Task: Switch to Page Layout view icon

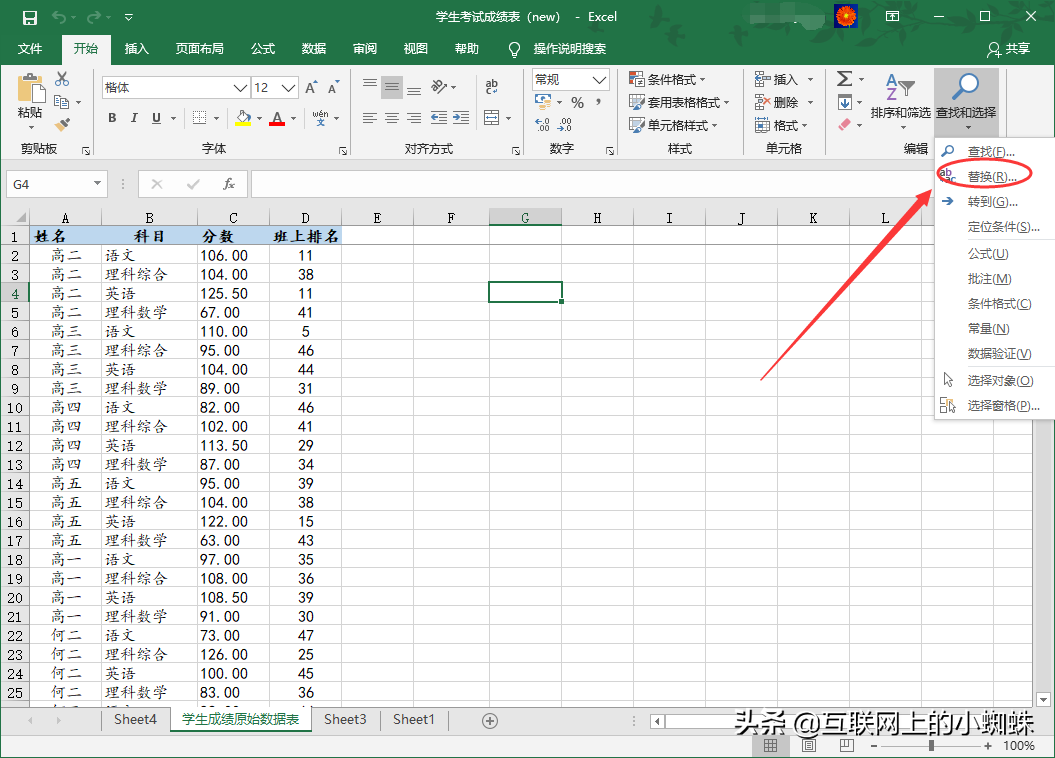Action: [809, 745]
